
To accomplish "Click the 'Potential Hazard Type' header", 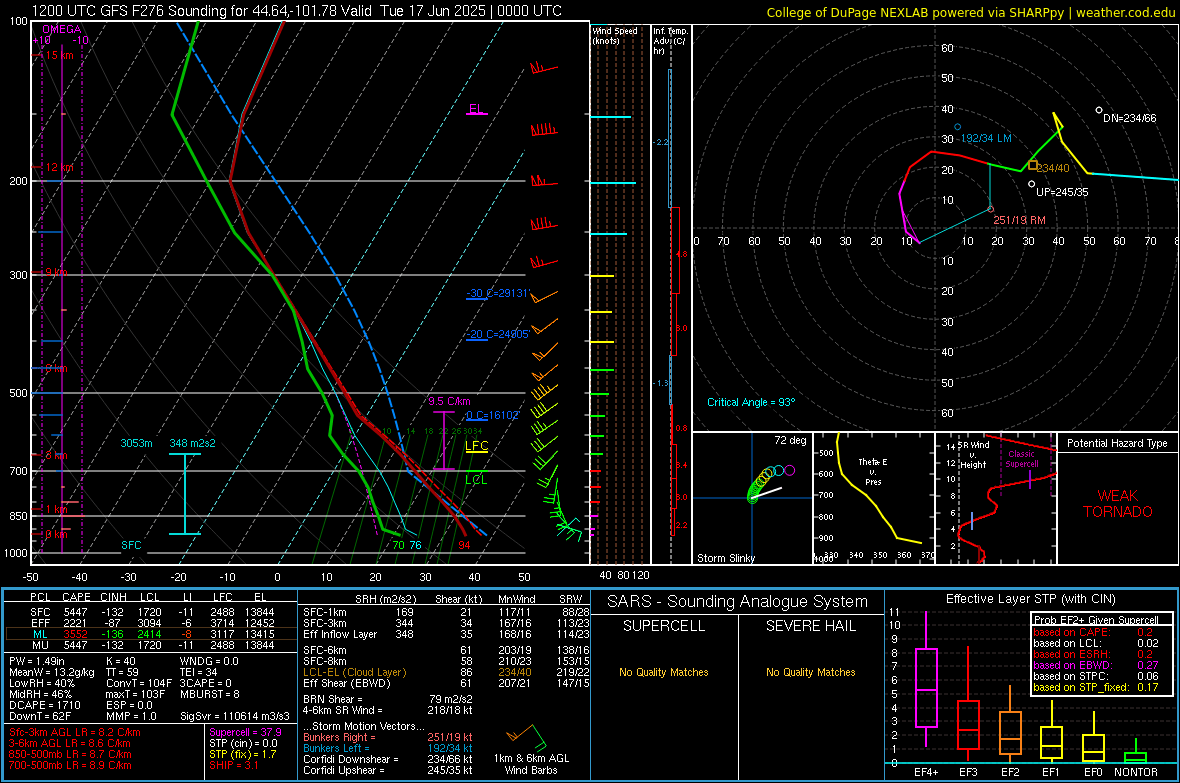I will [x=1117, y=443].
